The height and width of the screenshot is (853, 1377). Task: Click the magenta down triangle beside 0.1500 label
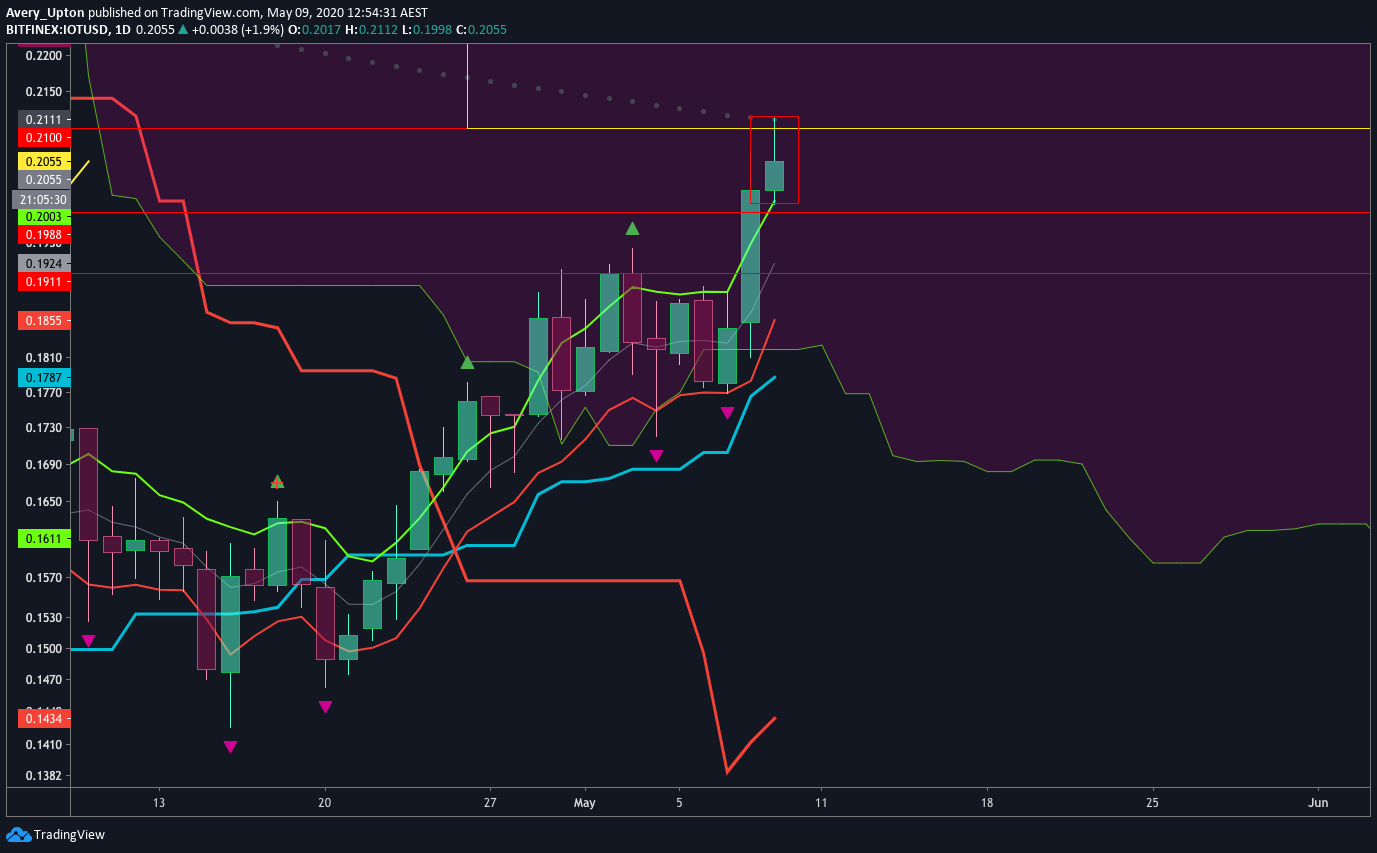pos(88,641)
